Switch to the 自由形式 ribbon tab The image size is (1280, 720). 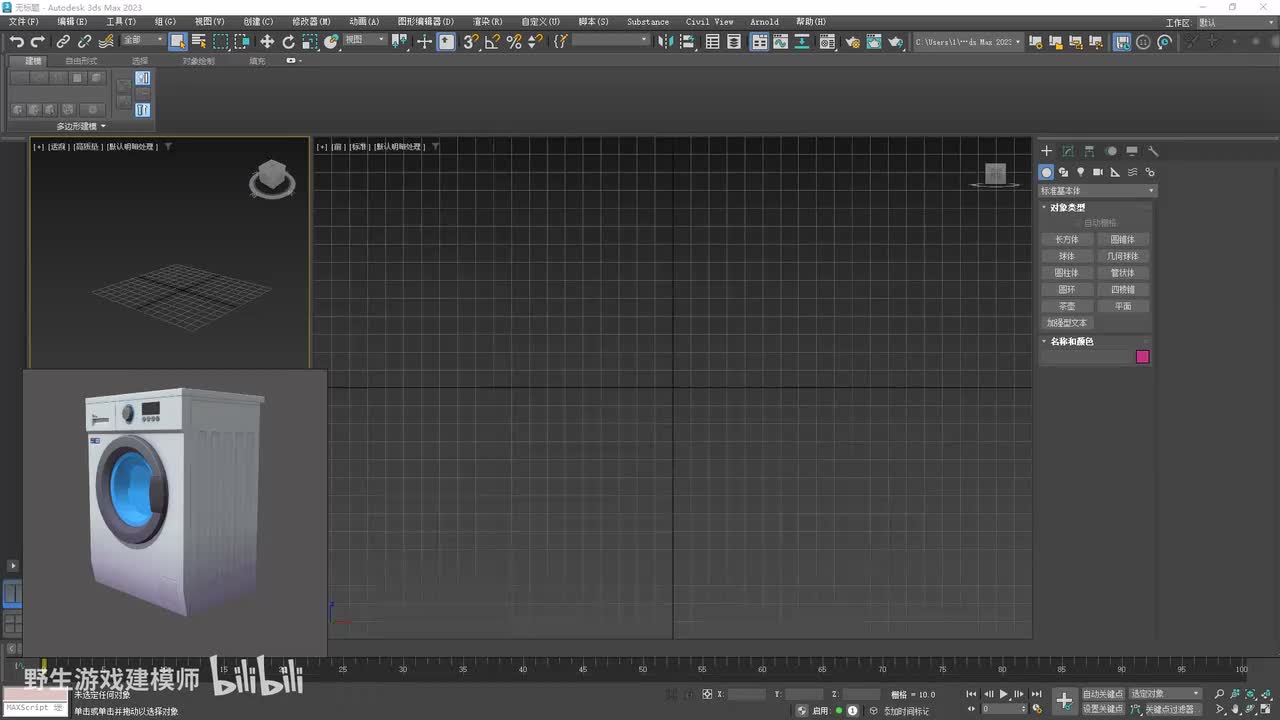[x=82, y=61]
